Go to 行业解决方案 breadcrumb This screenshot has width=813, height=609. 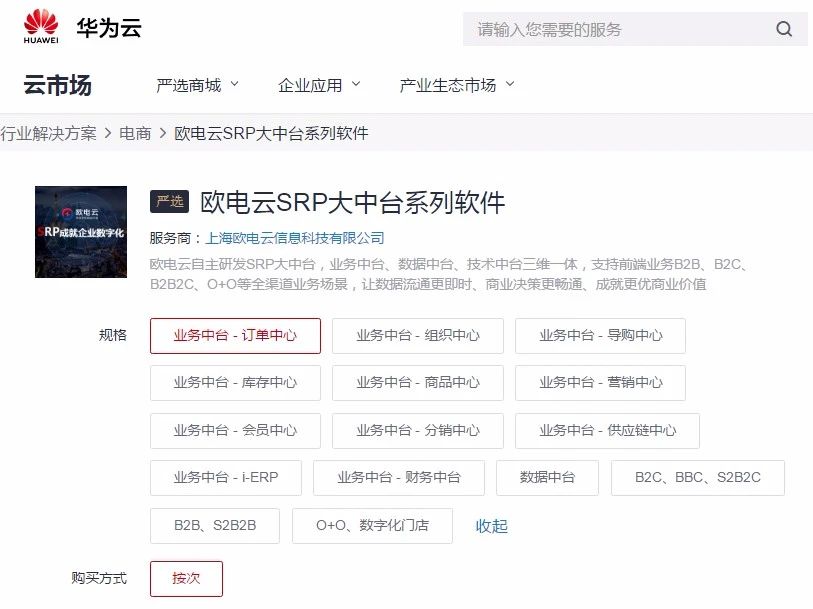(48, 133)
